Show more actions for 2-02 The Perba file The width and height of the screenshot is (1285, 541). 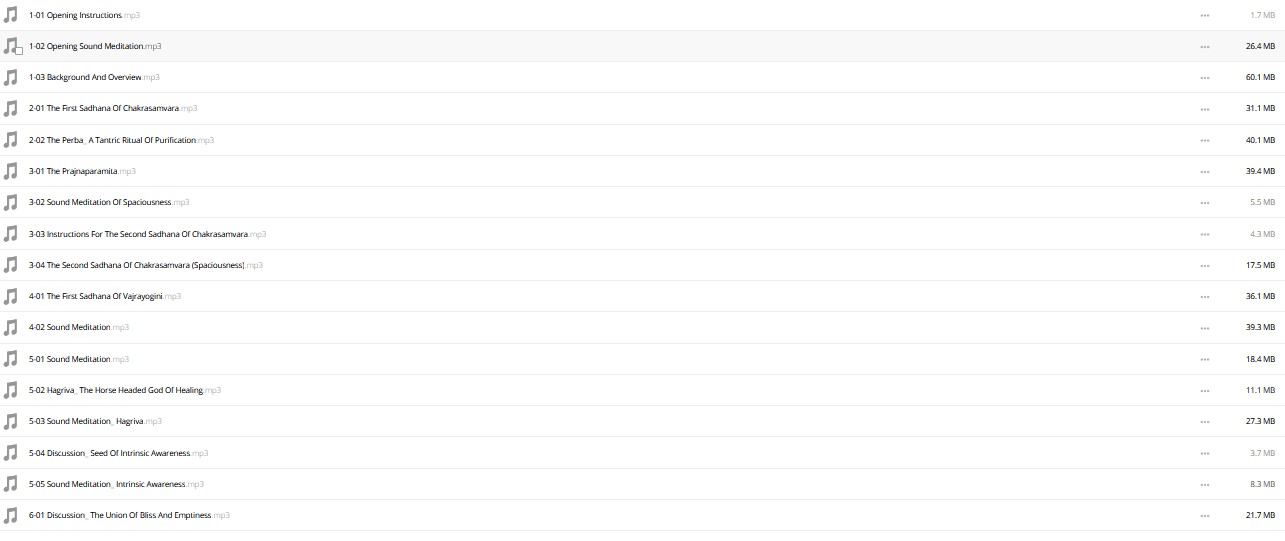coord(1204,140)
